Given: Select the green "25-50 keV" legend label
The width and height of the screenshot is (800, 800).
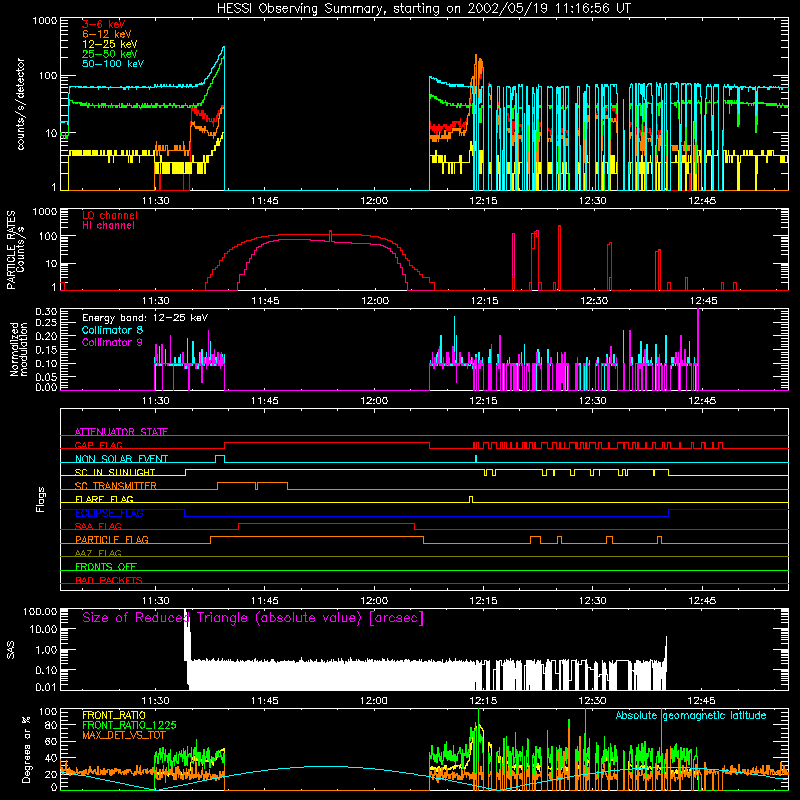Looking at the screenshot, I should [110, 54].
